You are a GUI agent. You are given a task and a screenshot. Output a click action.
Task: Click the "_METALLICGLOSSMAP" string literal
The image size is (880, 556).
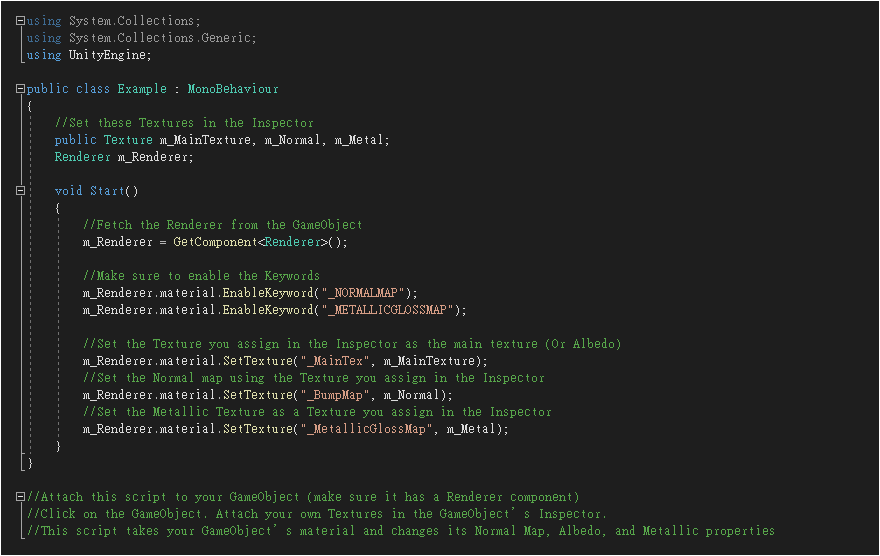pyautogui.click(x=389, y=310)
